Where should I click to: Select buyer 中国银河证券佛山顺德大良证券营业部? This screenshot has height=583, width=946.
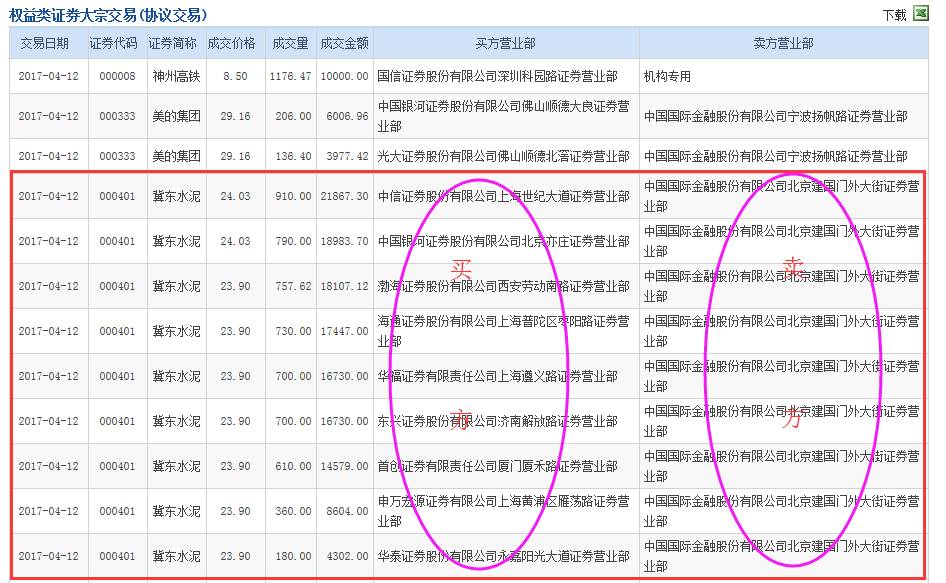pos(504,116)
